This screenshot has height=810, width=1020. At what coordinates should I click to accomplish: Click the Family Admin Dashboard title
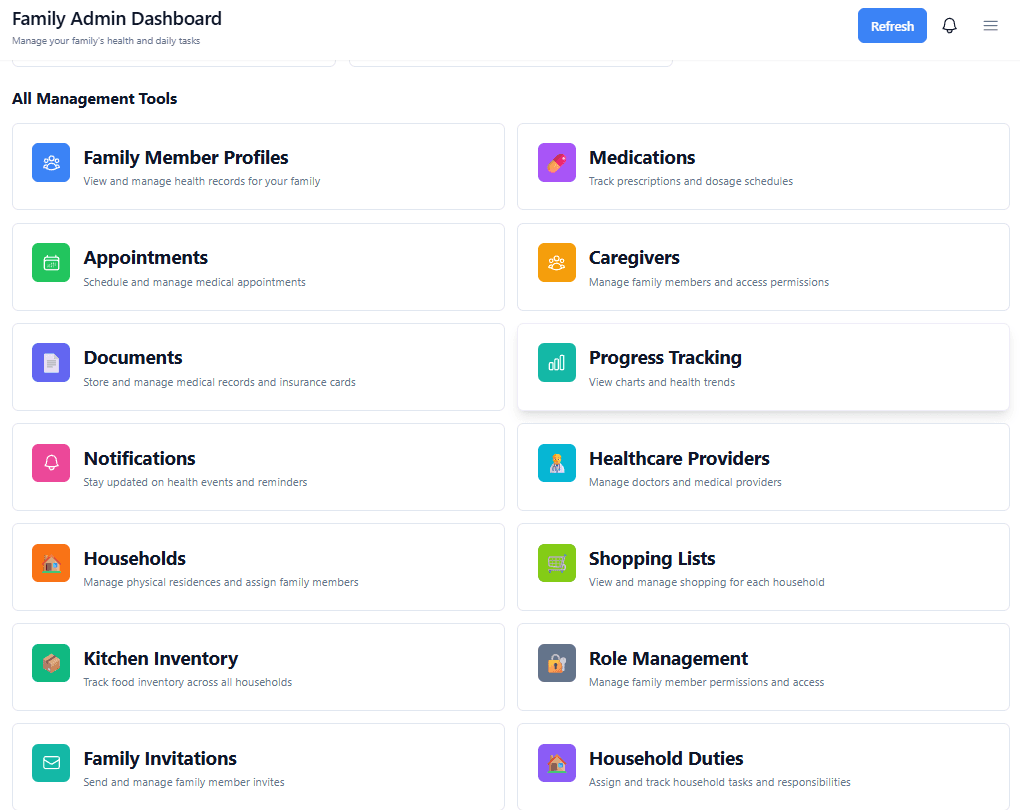coord(116,18)
